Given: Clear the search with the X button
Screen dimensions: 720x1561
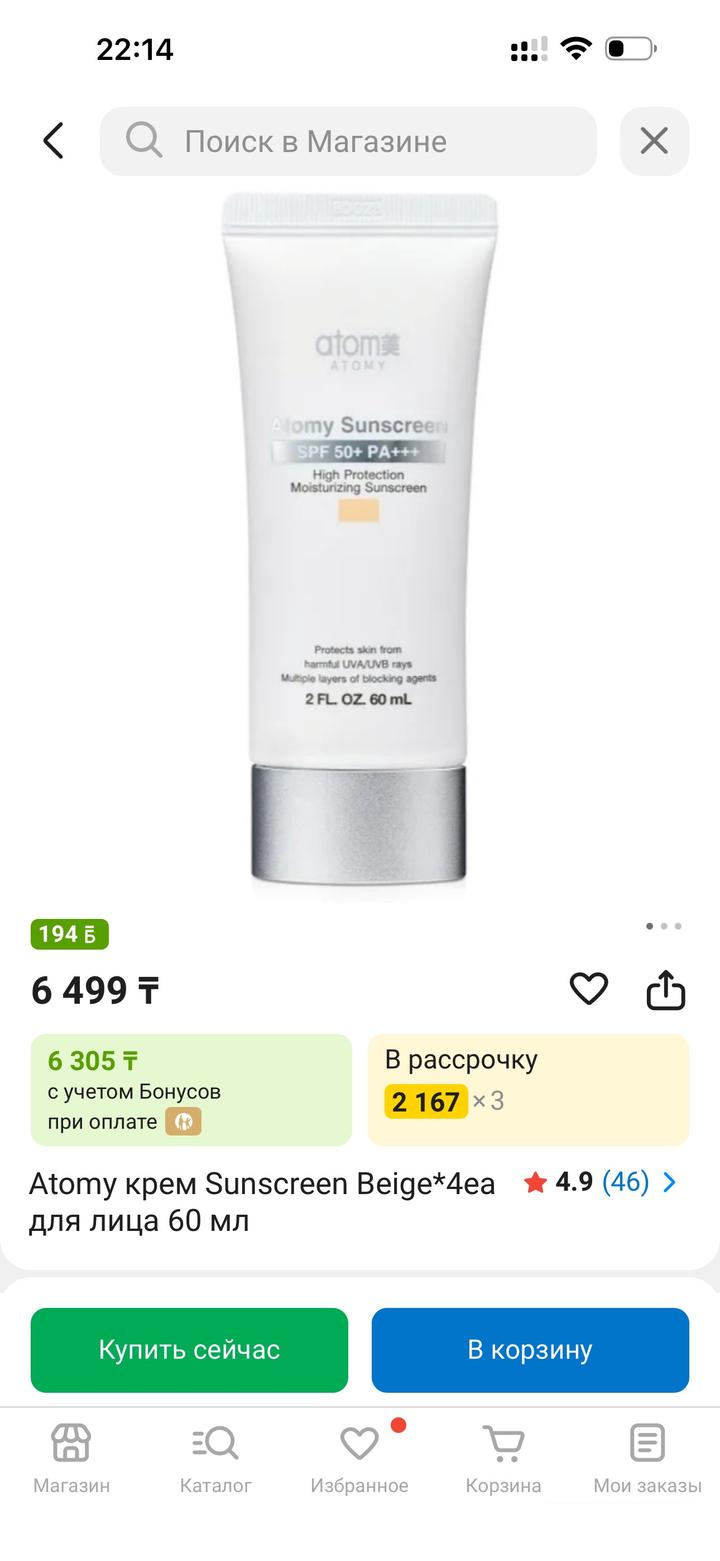Looking at the screenshot, I should (654, 141).
